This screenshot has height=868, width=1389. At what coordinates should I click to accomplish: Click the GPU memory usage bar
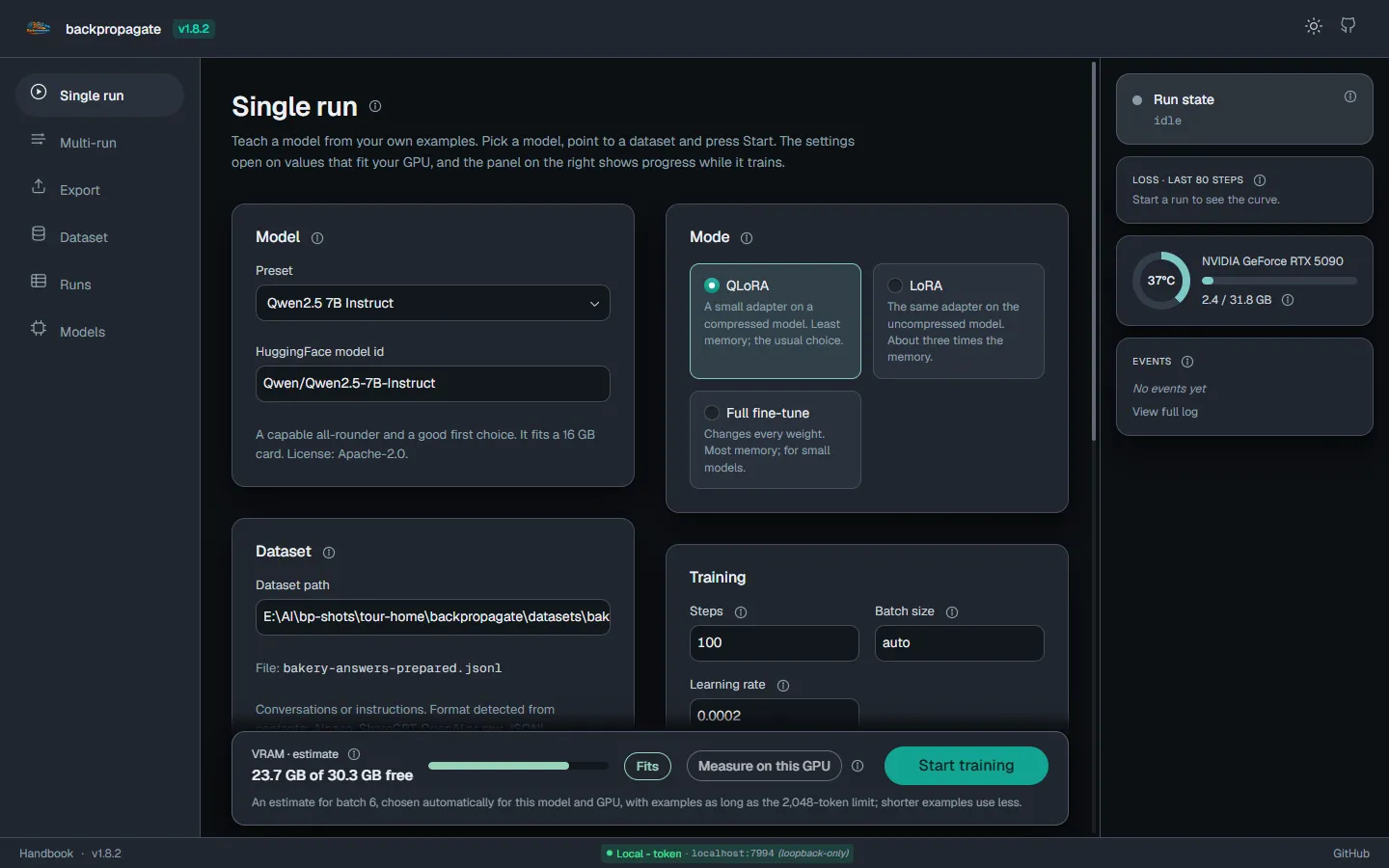pyautogui.click(x=1279, y=281)
